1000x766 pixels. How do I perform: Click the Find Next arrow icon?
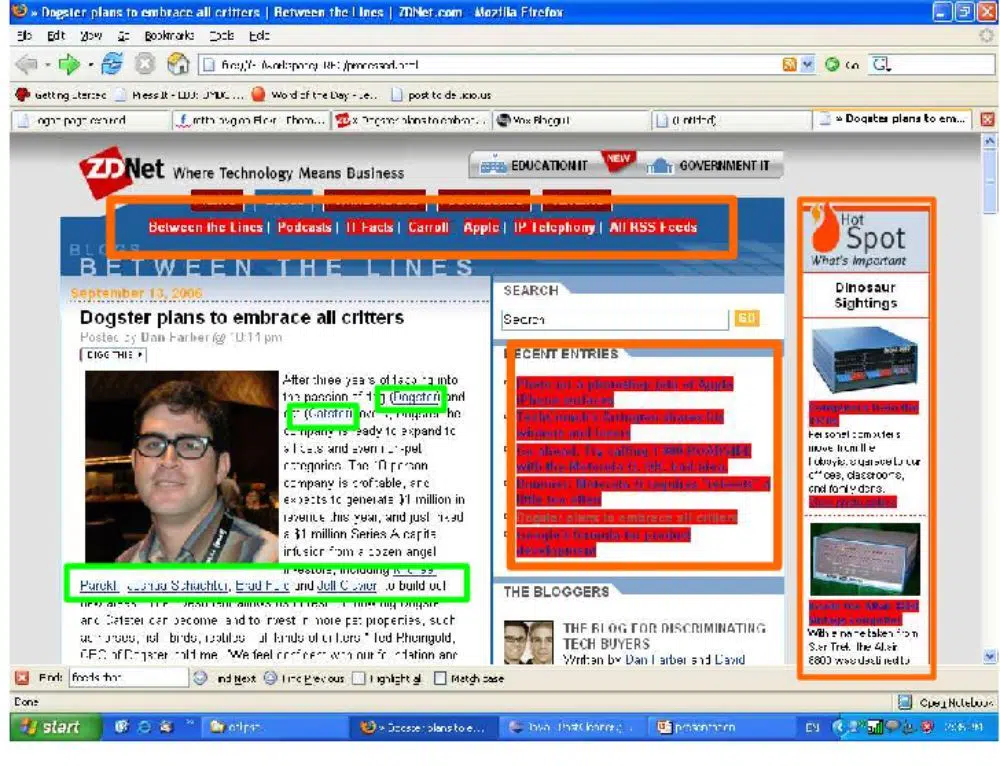coord(200,678)
